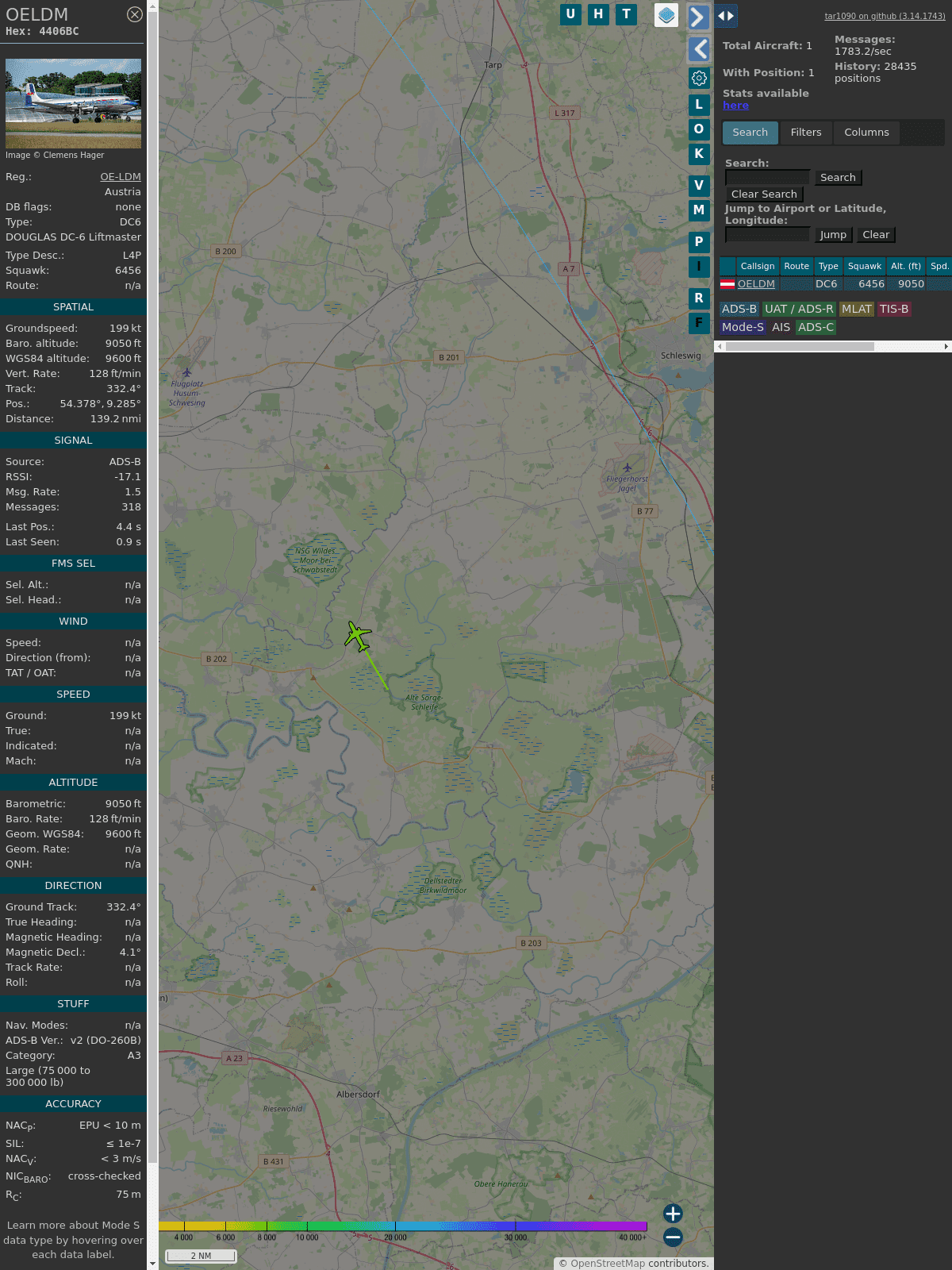952x1270 pixels.
Task: Zoom out the map with minus button
Action: point(673,1237)
